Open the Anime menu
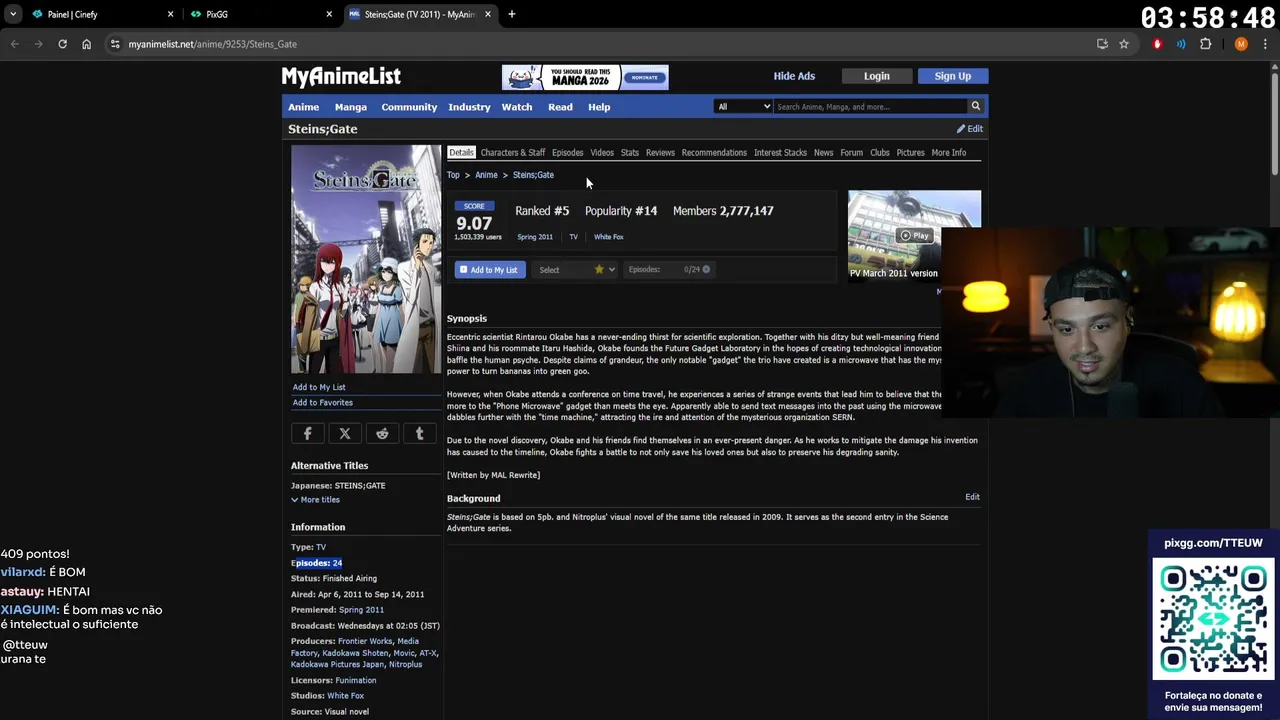This screenshot has height=720, width=1280. click(304, 107)
